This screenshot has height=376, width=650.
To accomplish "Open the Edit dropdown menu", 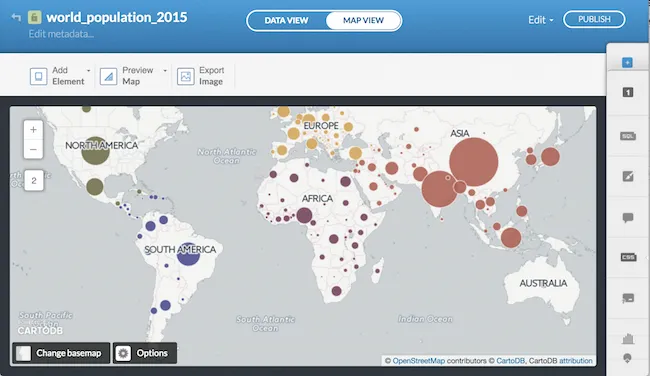I will point(541,20).
